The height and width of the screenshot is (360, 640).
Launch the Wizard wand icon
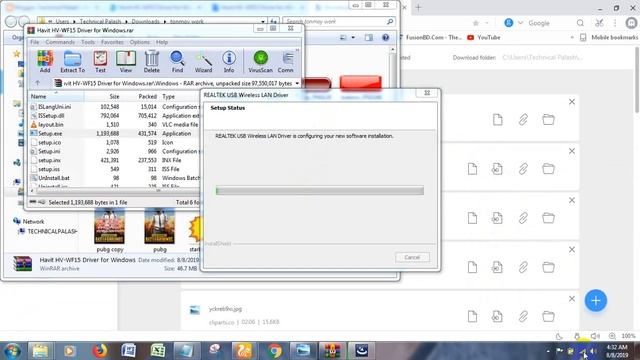[203, 62]
